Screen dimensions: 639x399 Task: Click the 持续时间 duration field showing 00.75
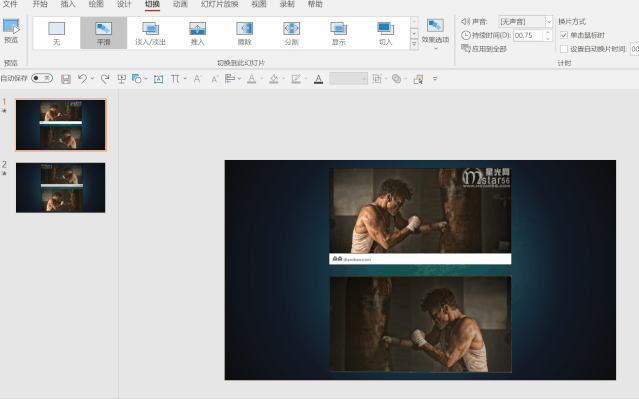tap(528, 35)
